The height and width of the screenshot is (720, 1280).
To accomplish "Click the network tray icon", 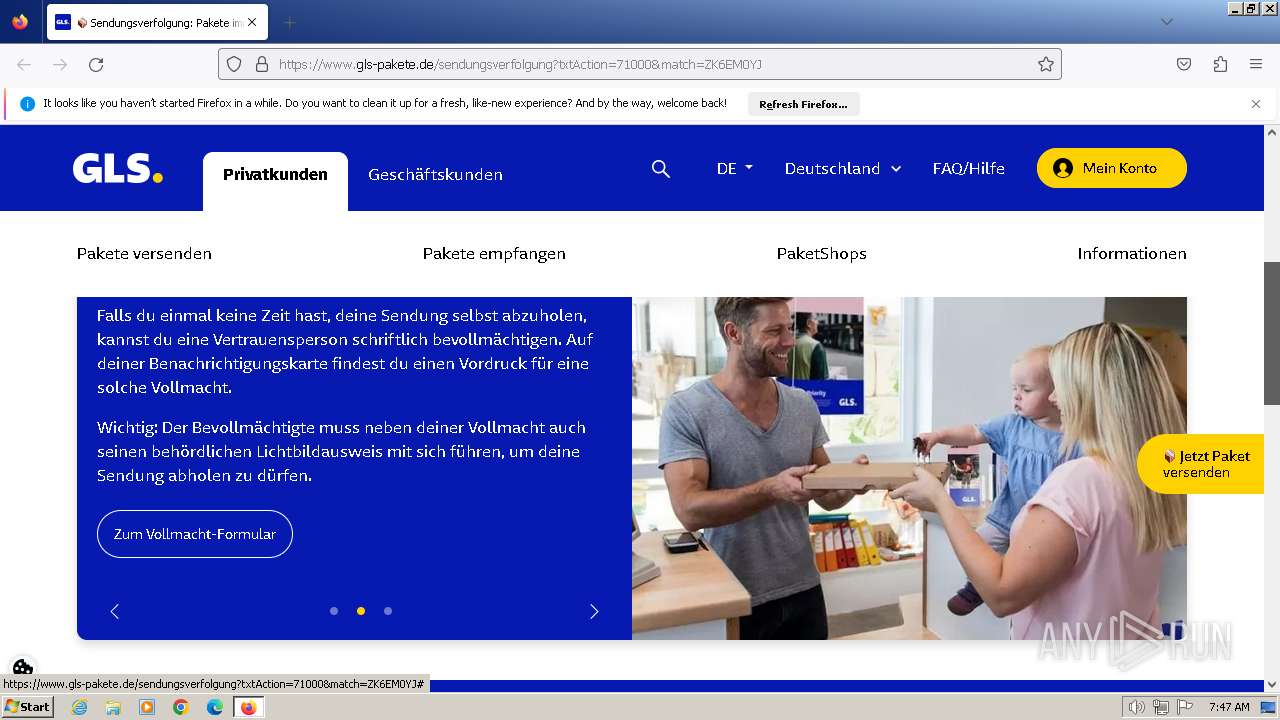I will (1161, 707).
